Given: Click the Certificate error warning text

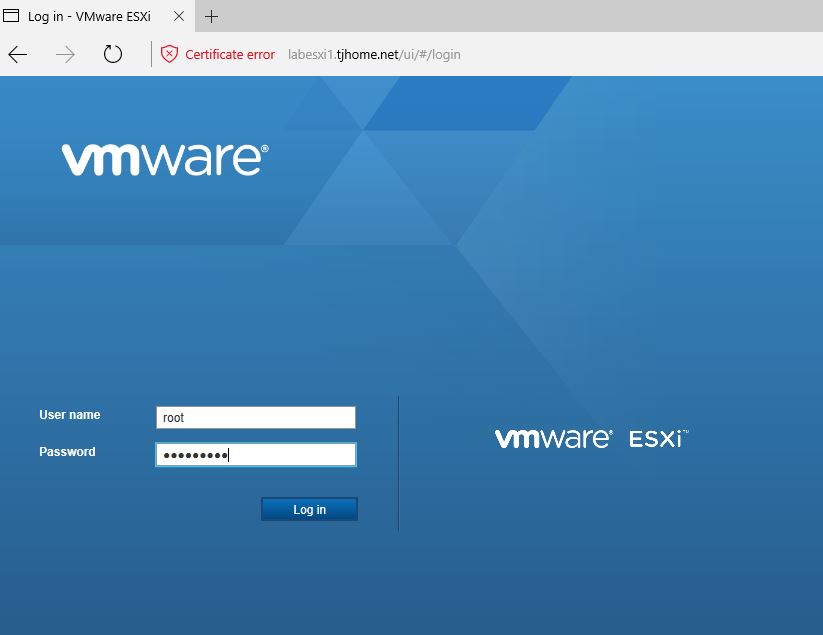Looking at the screenshot, I should [230, 55].
